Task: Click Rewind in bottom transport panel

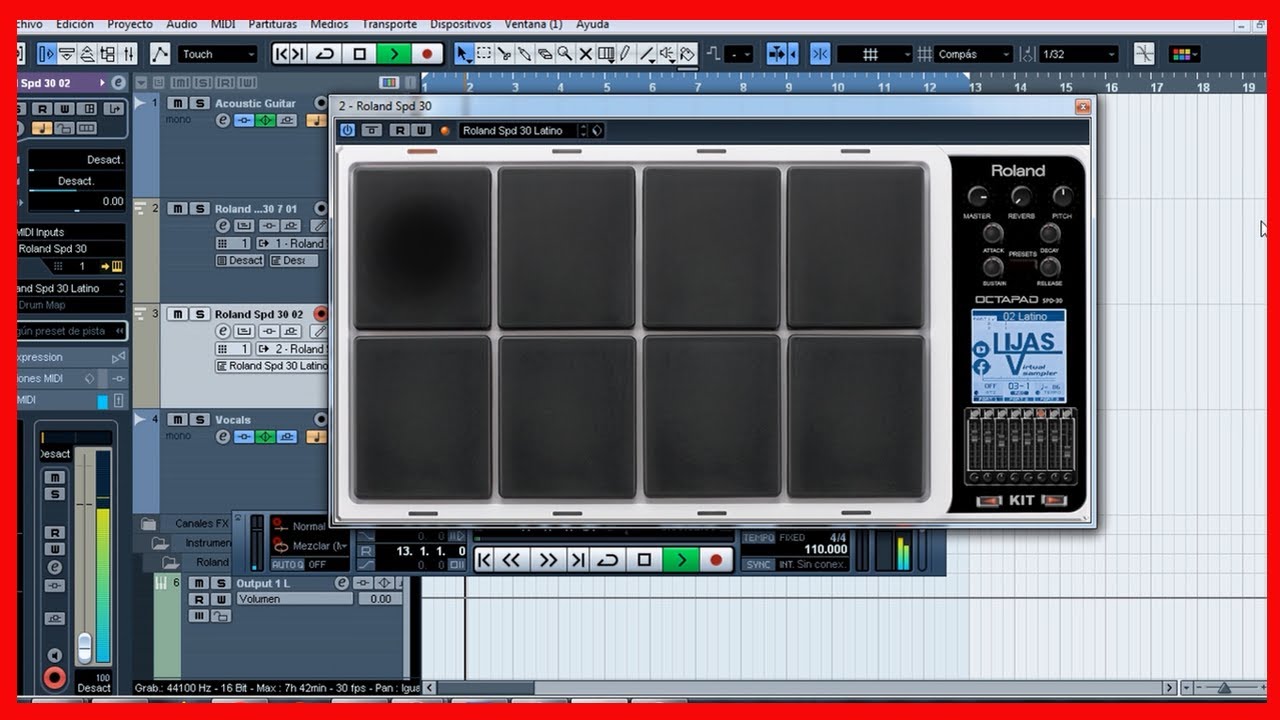Action: pos(511,561)
